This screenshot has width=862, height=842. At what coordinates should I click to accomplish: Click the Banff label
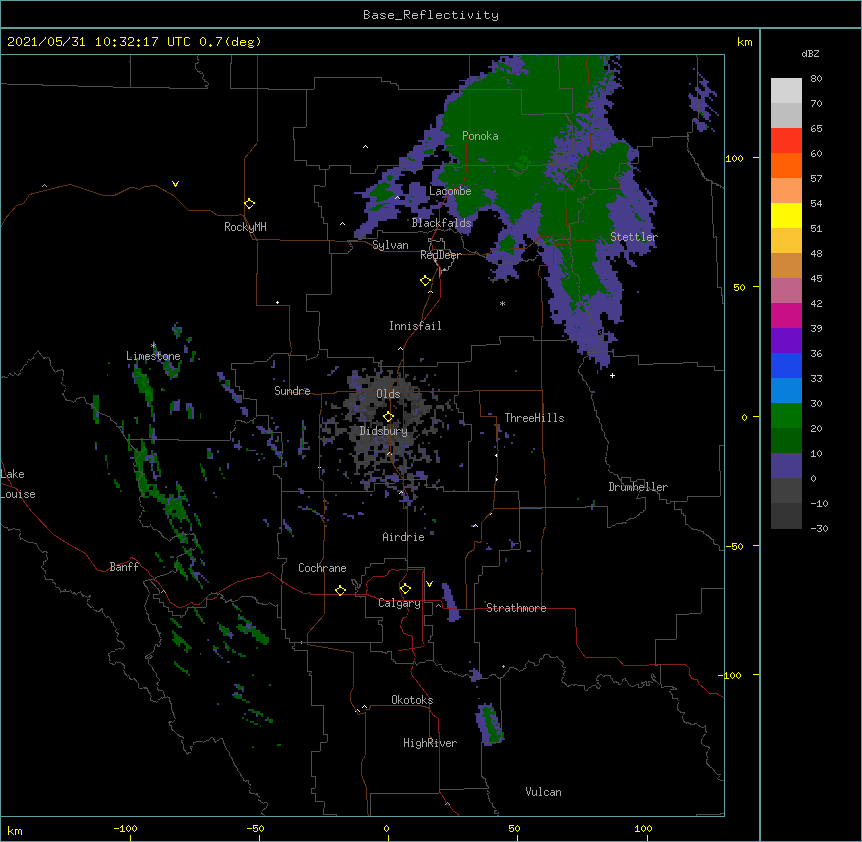coord(124,567)
